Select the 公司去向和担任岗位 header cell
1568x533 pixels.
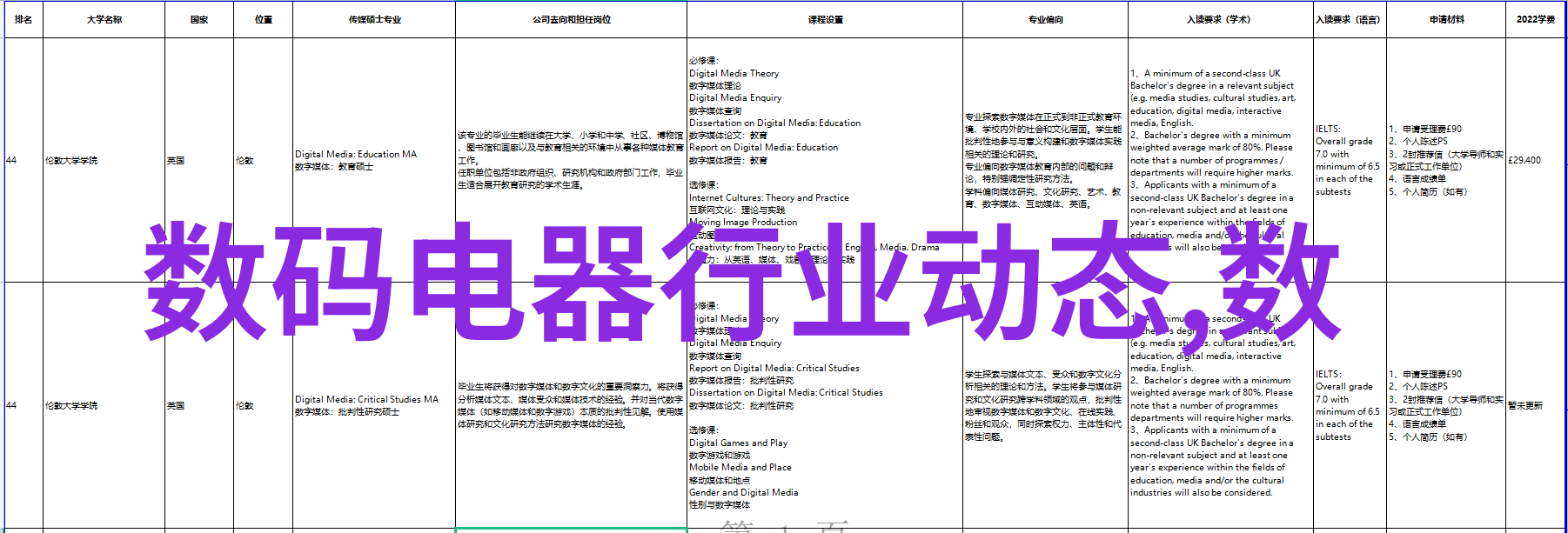(571, 19)
